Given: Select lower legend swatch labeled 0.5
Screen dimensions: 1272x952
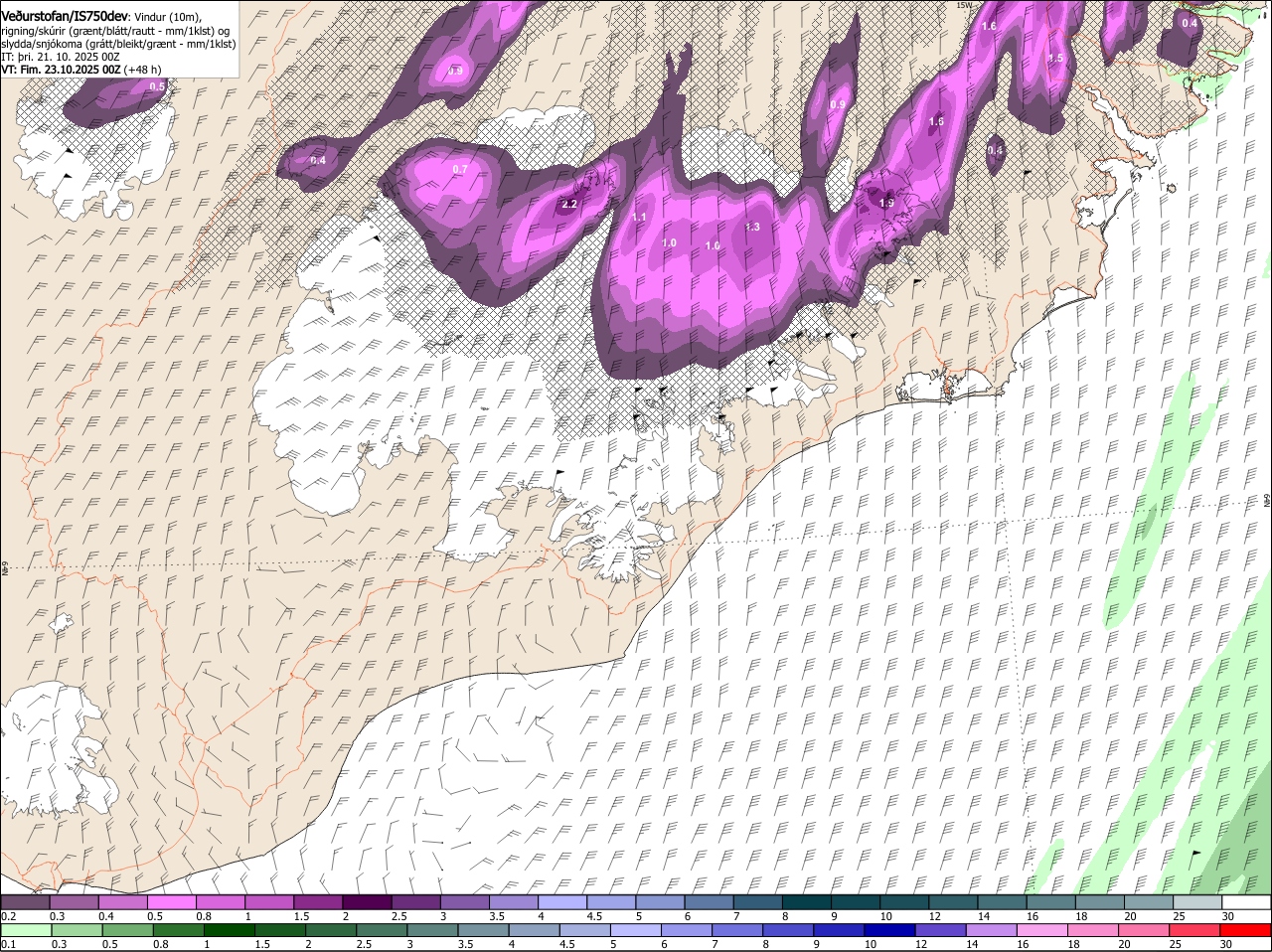Looking at the screenshot, I should [127, 930].
